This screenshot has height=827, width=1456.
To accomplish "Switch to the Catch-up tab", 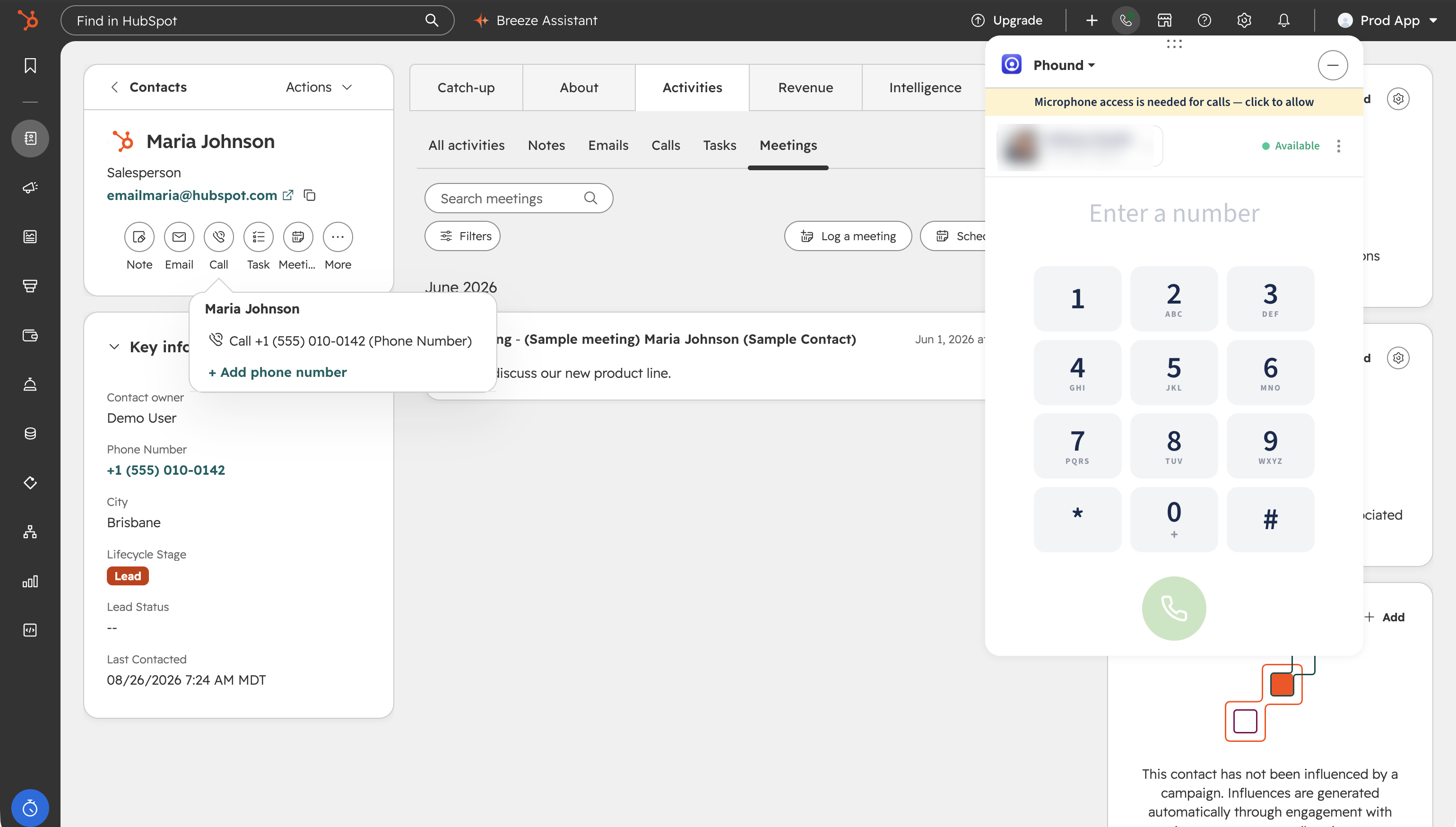I will tap(466, 87).
